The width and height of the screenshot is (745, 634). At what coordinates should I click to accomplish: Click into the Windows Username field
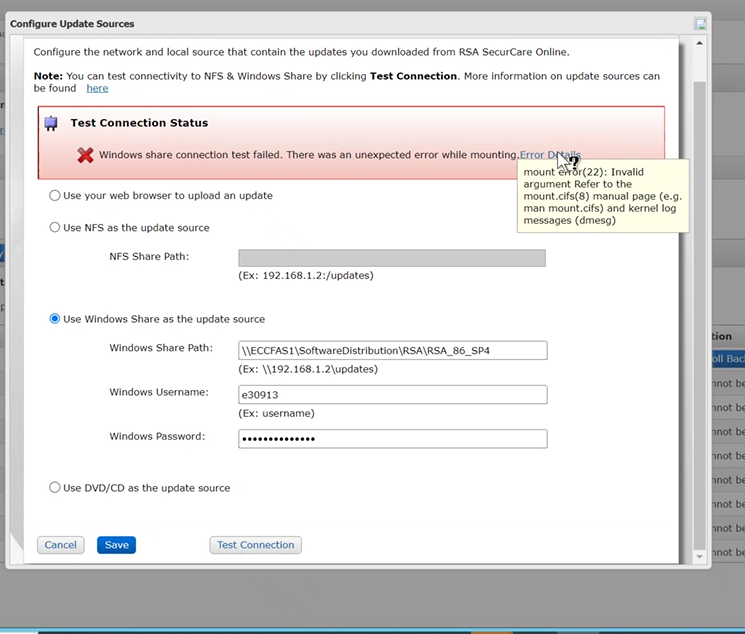(x=392, y=395)
